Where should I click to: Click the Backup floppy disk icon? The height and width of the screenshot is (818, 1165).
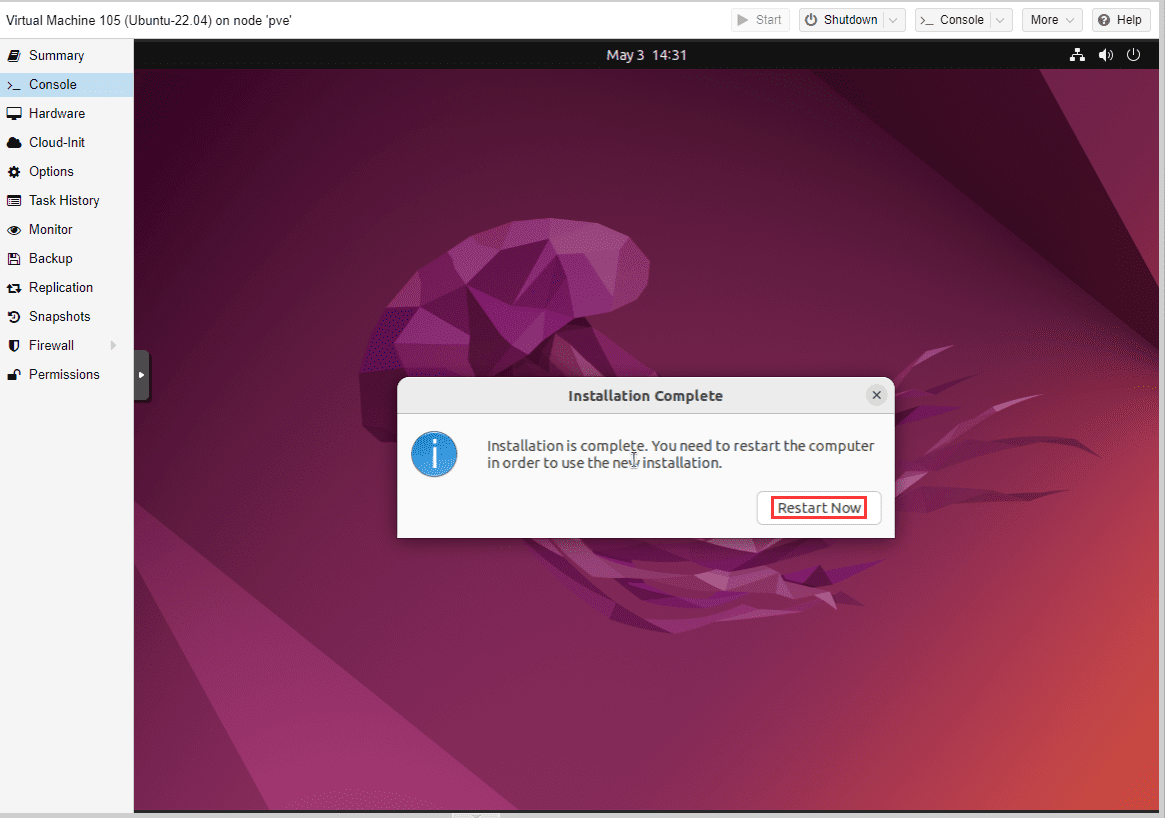[13, 259]
